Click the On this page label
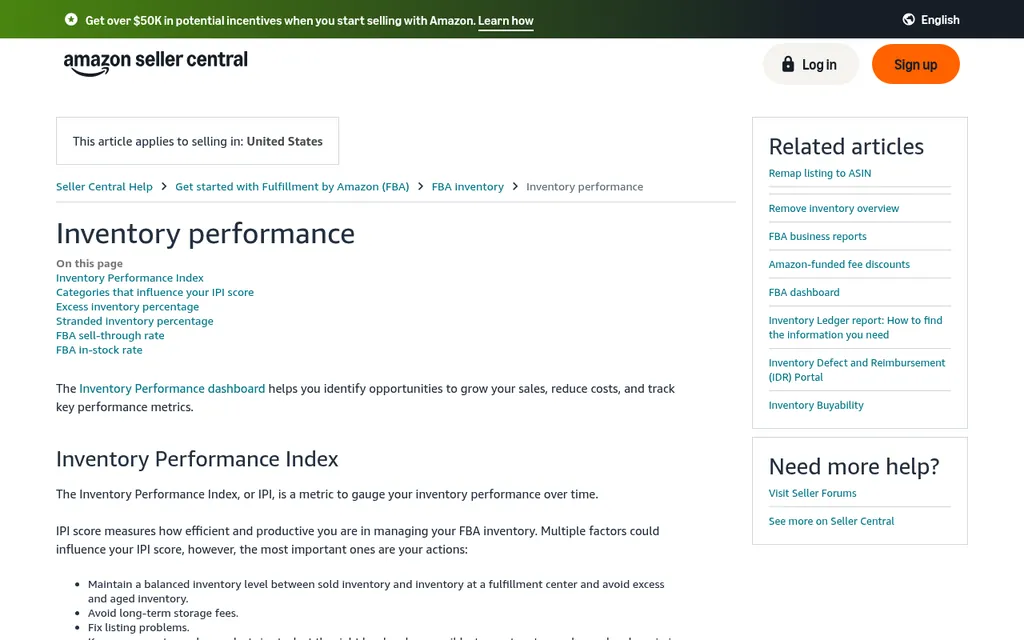This screenshot has width=1024, height=640. [89, 263]
